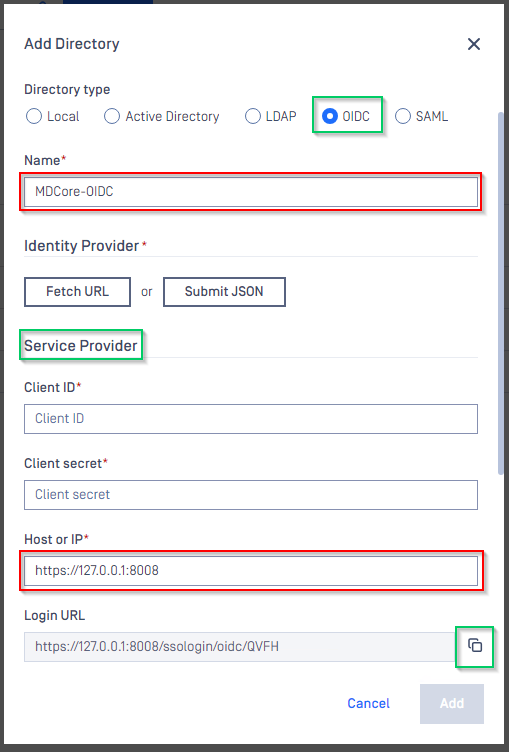Screen dimensions: 509x752
Task: Click the Identity Provider section heading
Action: click(x=82, y=246)
